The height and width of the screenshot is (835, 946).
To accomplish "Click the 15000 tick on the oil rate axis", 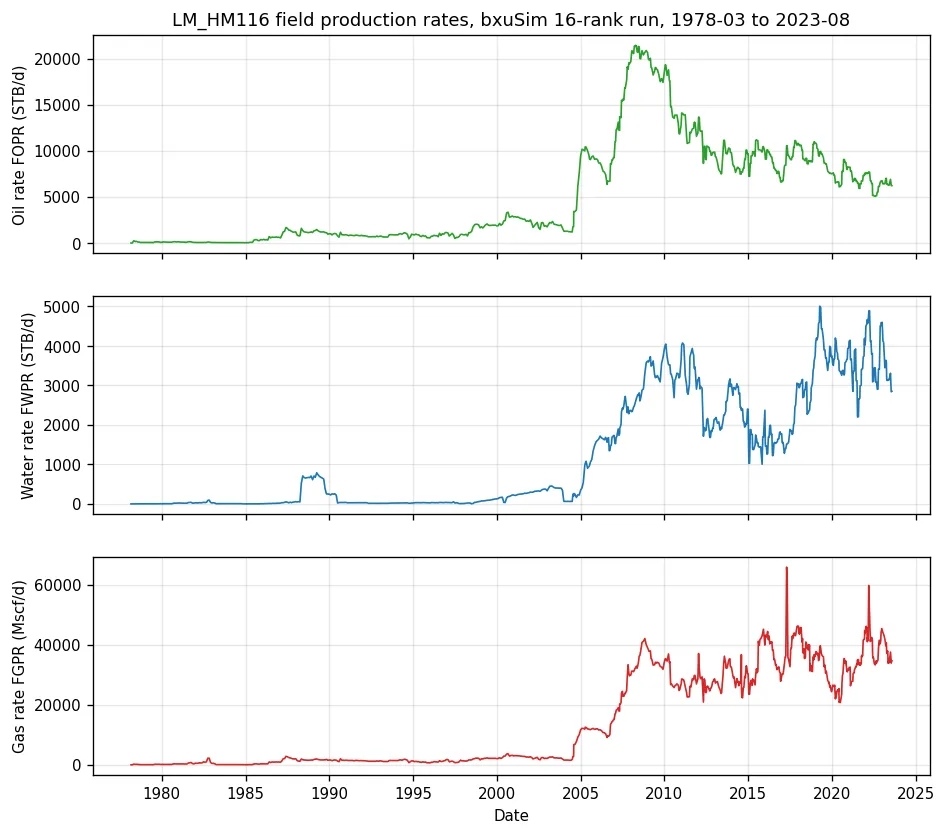I will [57, 106].
